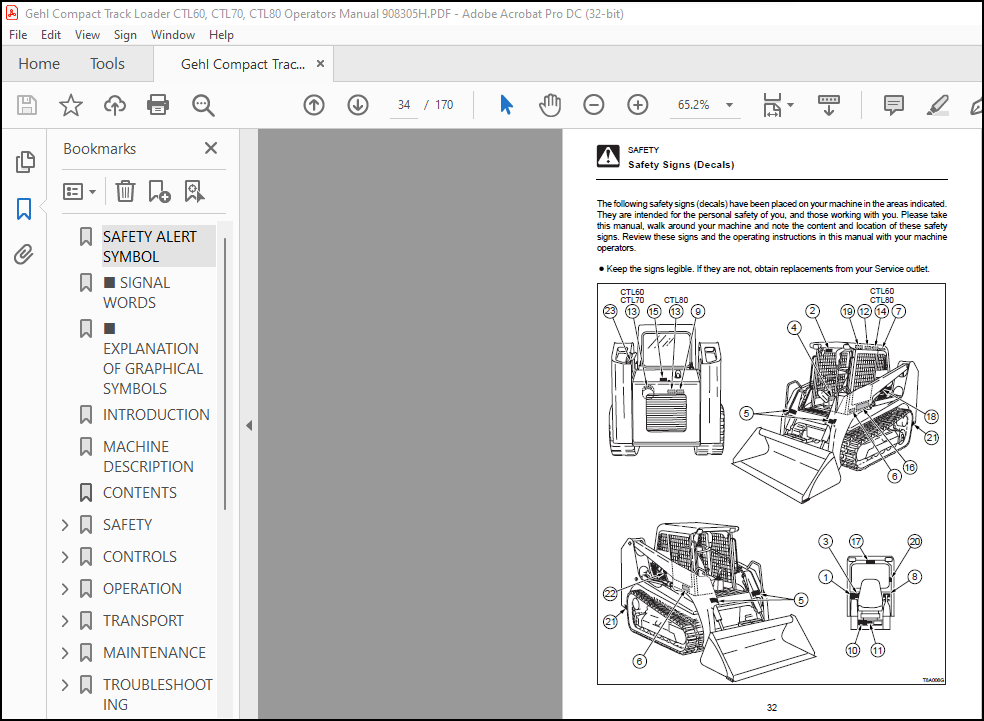Click the zoom percentage field 65.2%
This screenshot has width=984, height=721.
coord(693,105)
